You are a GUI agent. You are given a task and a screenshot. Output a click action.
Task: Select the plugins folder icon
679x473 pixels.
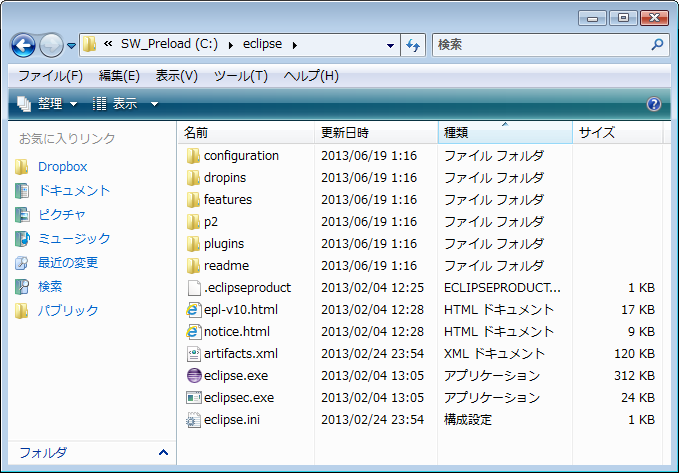tap(193, 244)
